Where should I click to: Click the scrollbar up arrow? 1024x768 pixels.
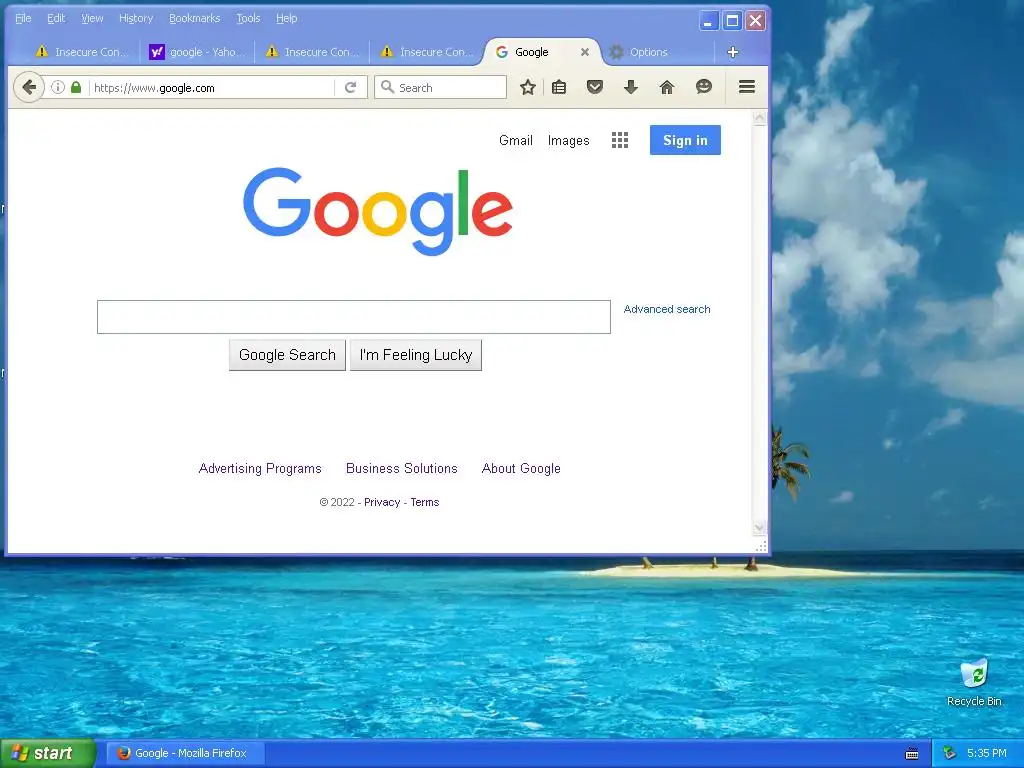(x=759, y=118)
